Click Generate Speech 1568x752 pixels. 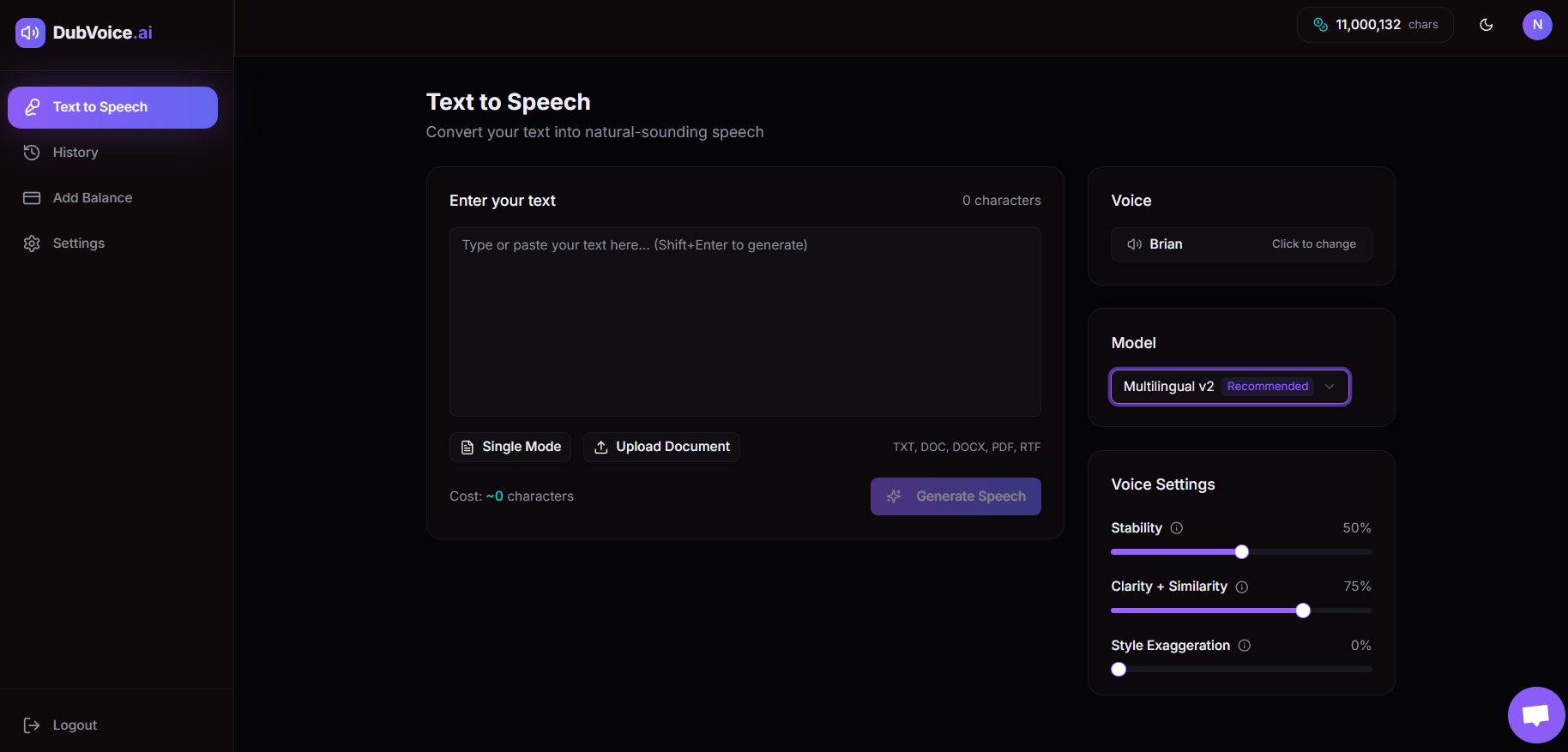956,496
